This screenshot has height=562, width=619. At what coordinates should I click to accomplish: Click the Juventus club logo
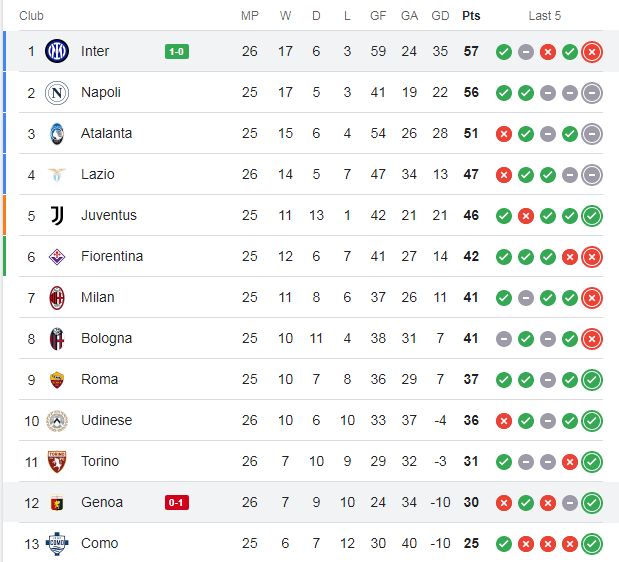(57, 215)
